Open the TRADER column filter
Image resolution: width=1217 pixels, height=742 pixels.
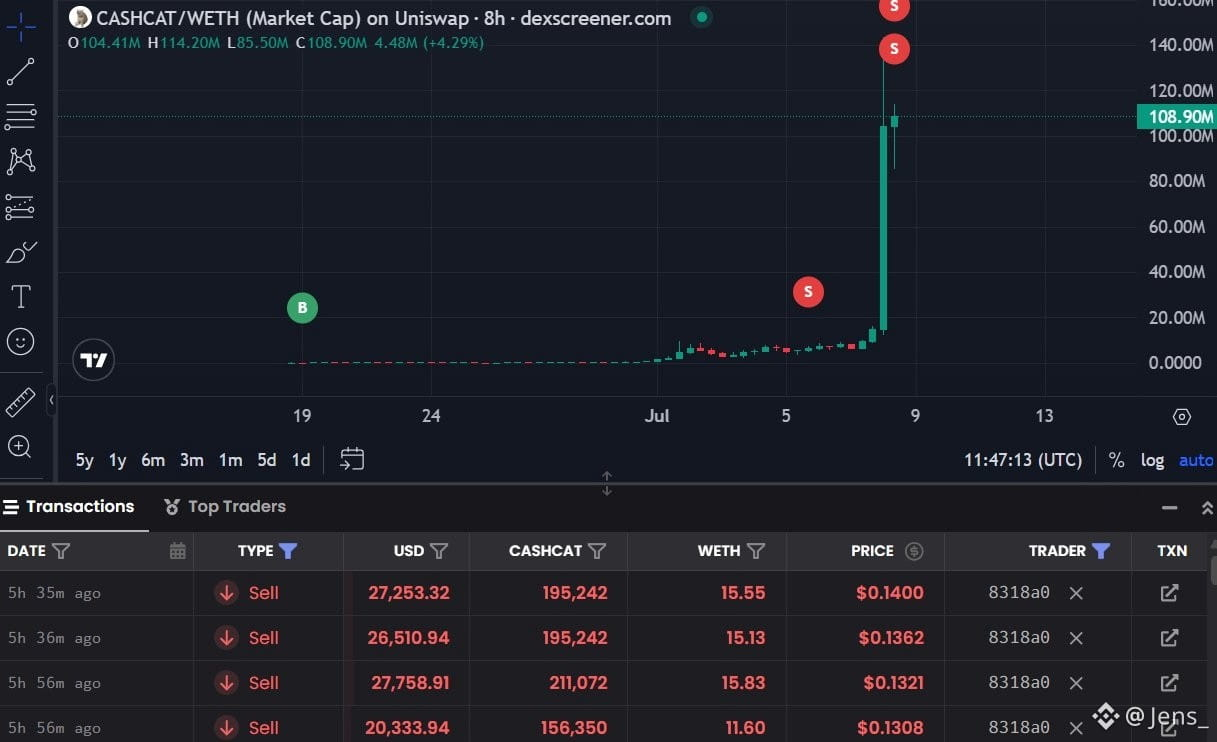point(1101,551)
